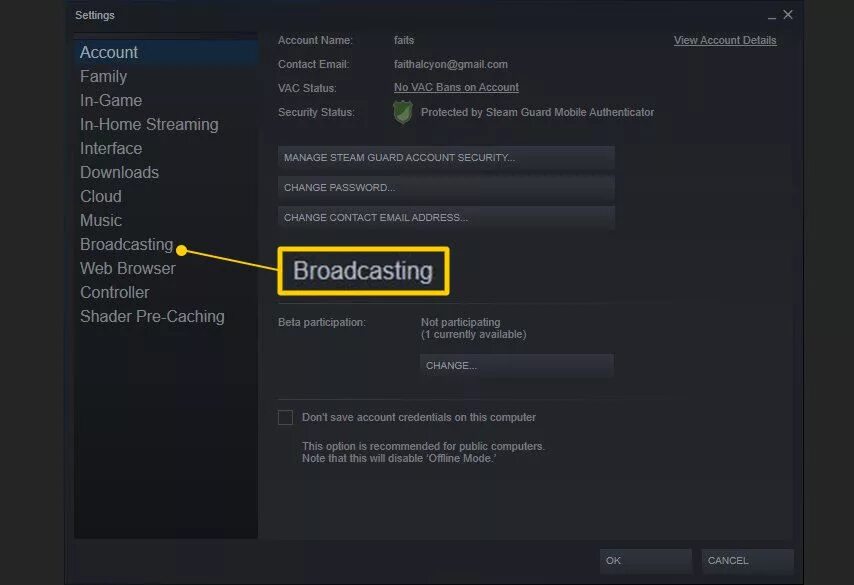This screenshot has width=854, height=585.
Task: Click the View Account Details link
Action: [x=725, y=40]
